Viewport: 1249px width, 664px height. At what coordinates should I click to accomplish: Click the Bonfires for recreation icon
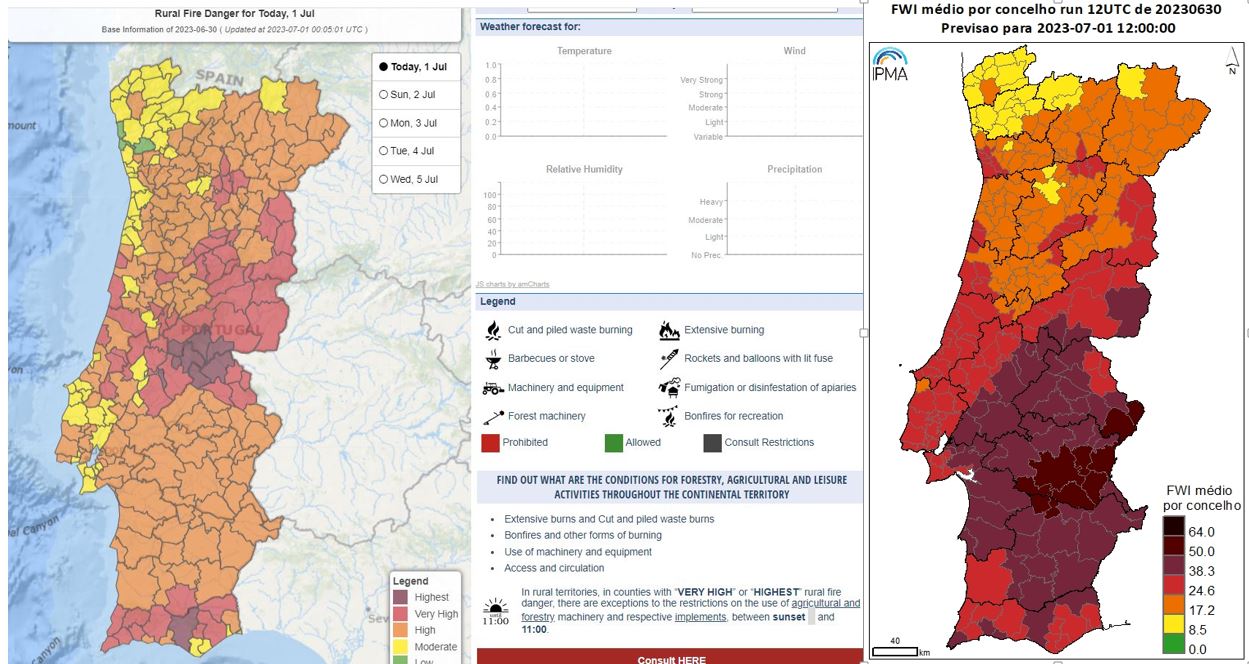click(668, 416)
